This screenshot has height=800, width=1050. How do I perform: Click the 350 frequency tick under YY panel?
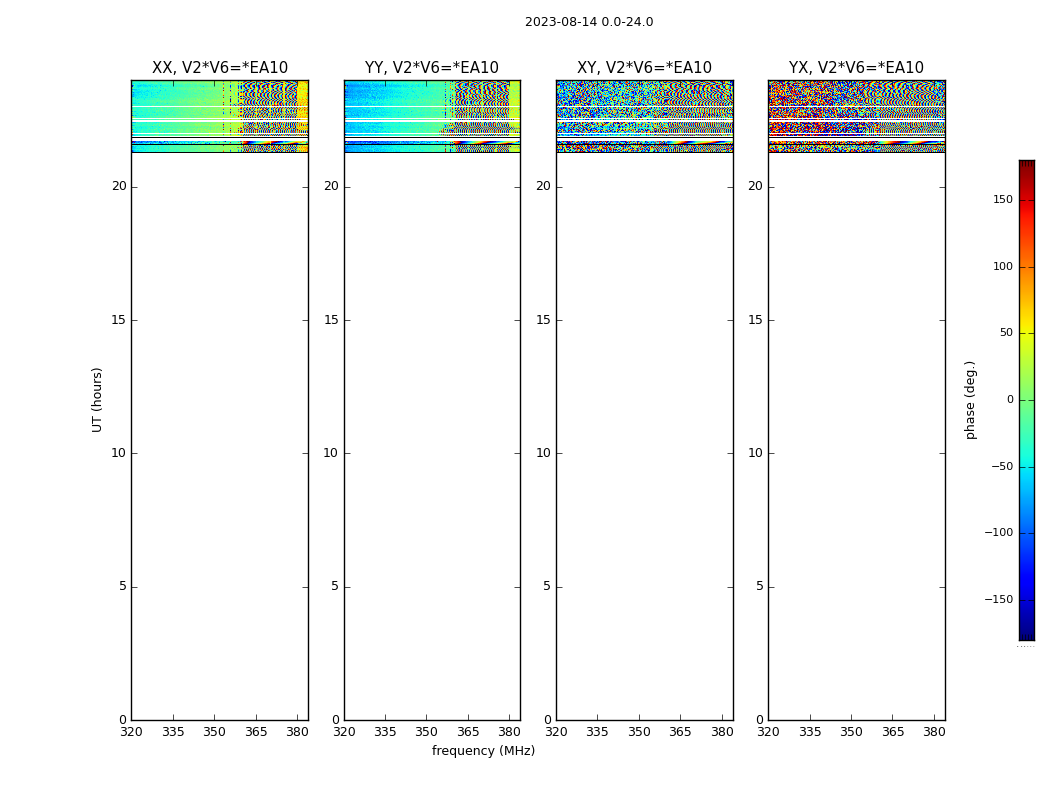tap(427, 732)
